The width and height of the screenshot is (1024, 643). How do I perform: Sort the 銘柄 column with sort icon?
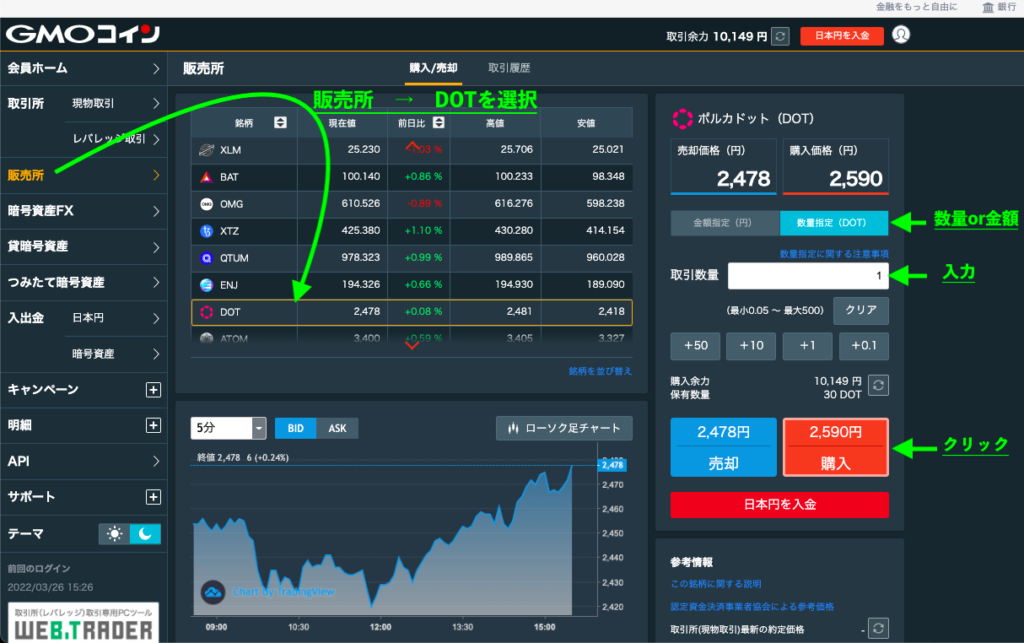(280, 123)
